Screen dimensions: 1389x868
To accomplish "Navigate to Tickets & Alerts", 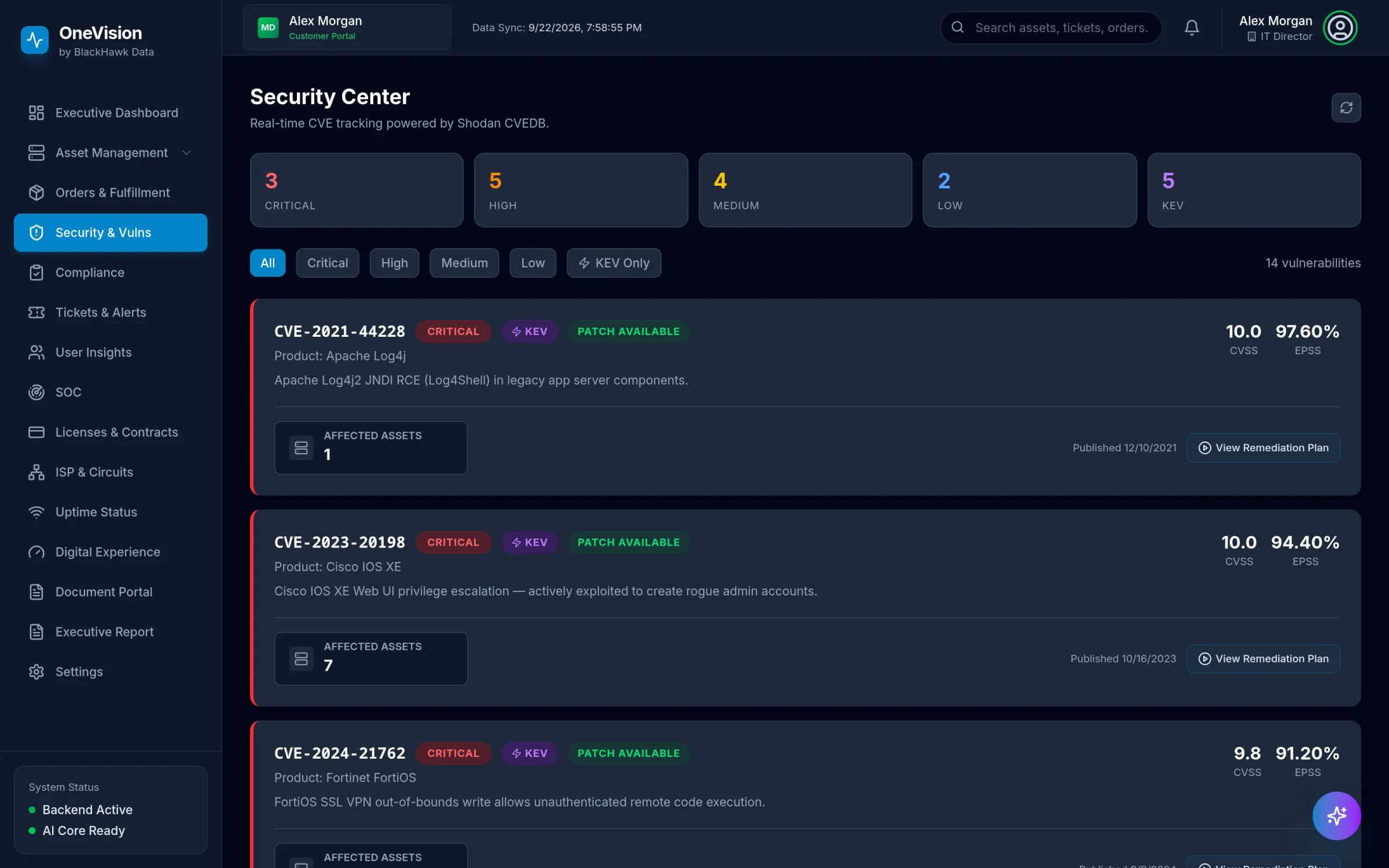I will pos(111,312).
